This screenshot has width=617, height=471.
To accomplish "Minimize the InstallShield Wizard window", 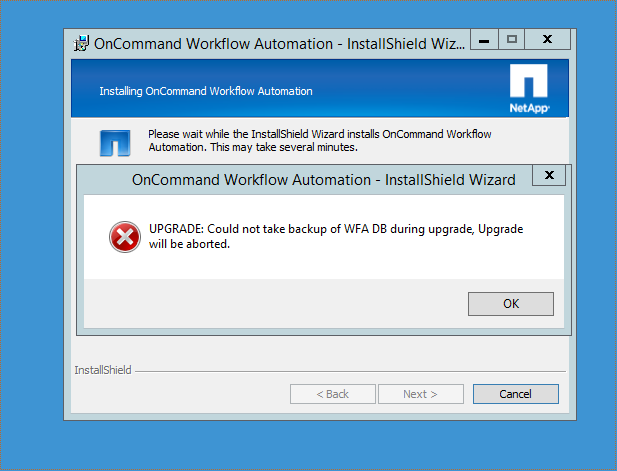I will pos(484,40).
